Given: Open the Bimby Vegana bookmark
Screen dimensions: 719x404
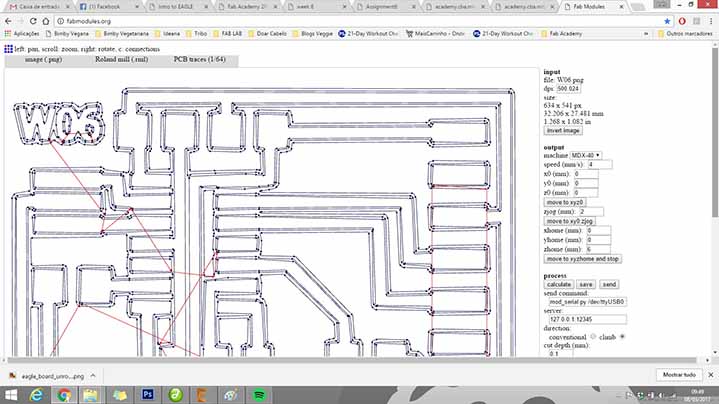Looking at the screenshot, I should 67,33.
